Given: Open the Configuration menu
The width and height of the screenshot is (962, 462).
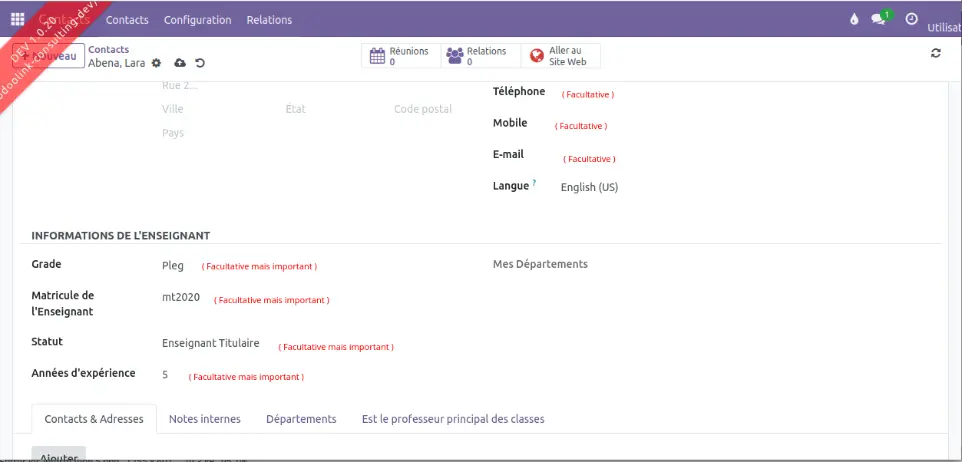Looking at the screenshot, I should pos(197,20).
